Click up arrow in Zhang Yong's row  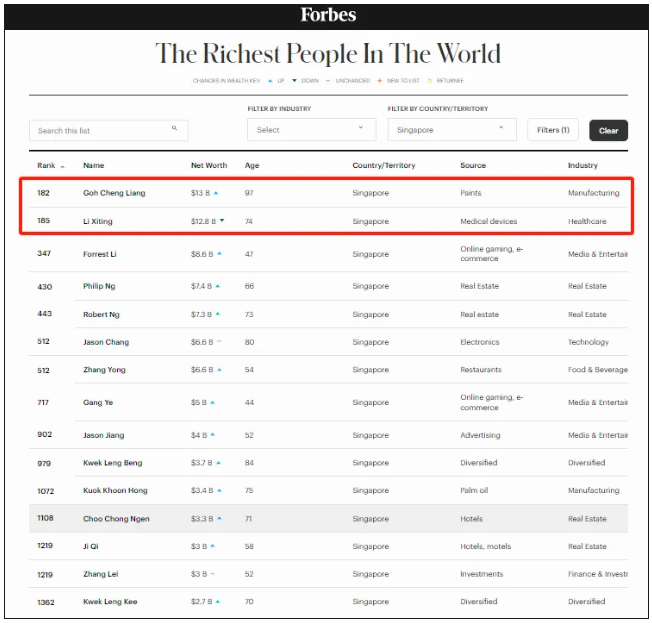(x=220, y=370)
